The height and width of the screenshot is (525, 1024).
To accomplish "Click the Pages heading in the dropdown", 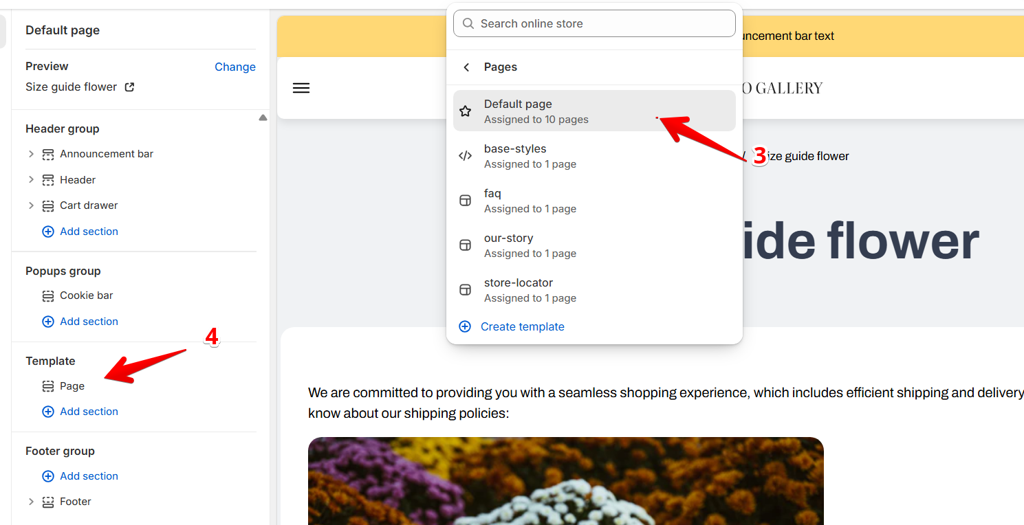I will pos(500,67).
